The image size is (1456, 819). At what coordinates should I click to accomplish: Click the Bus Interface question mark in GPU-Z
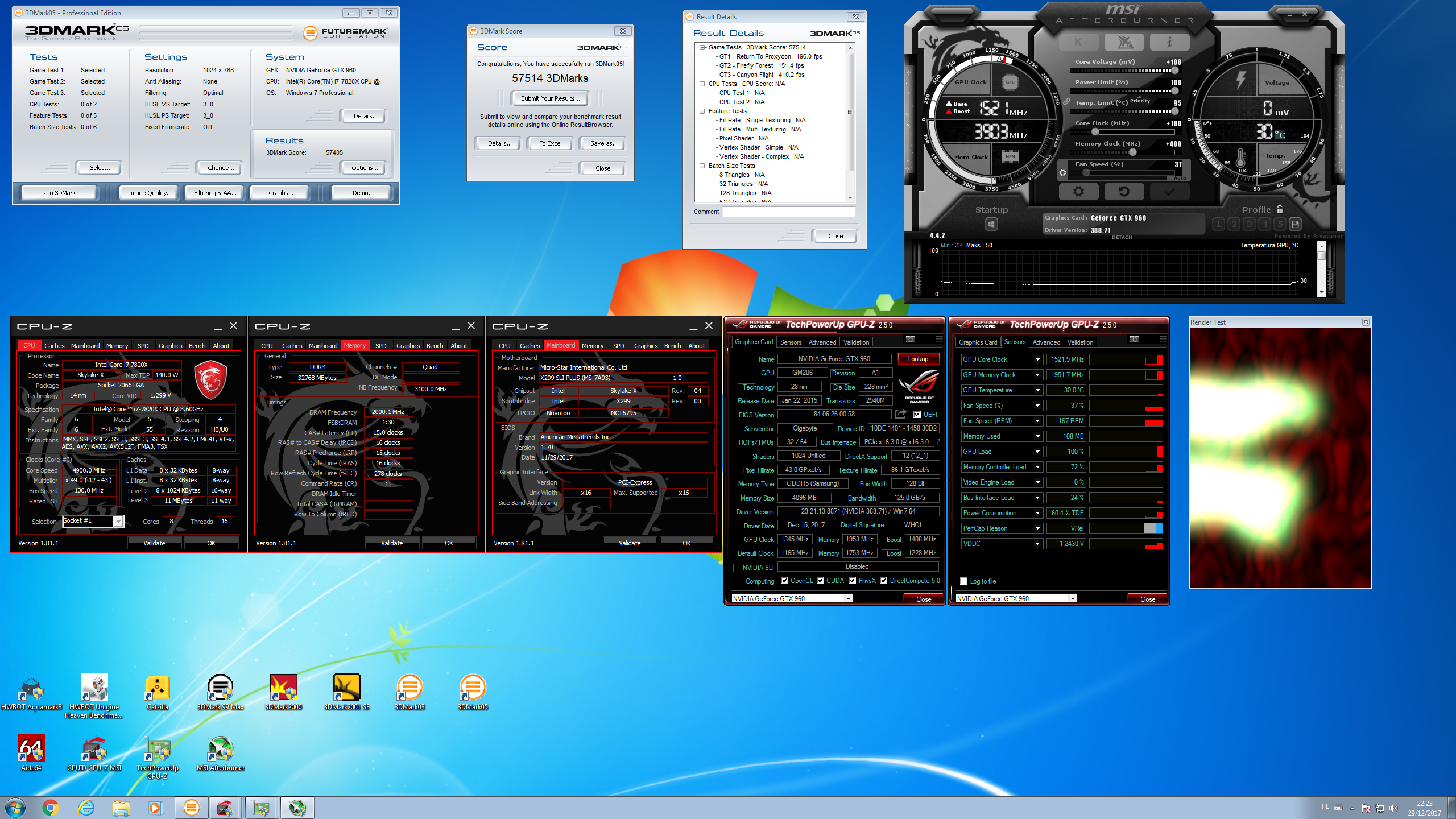[938, 442]
